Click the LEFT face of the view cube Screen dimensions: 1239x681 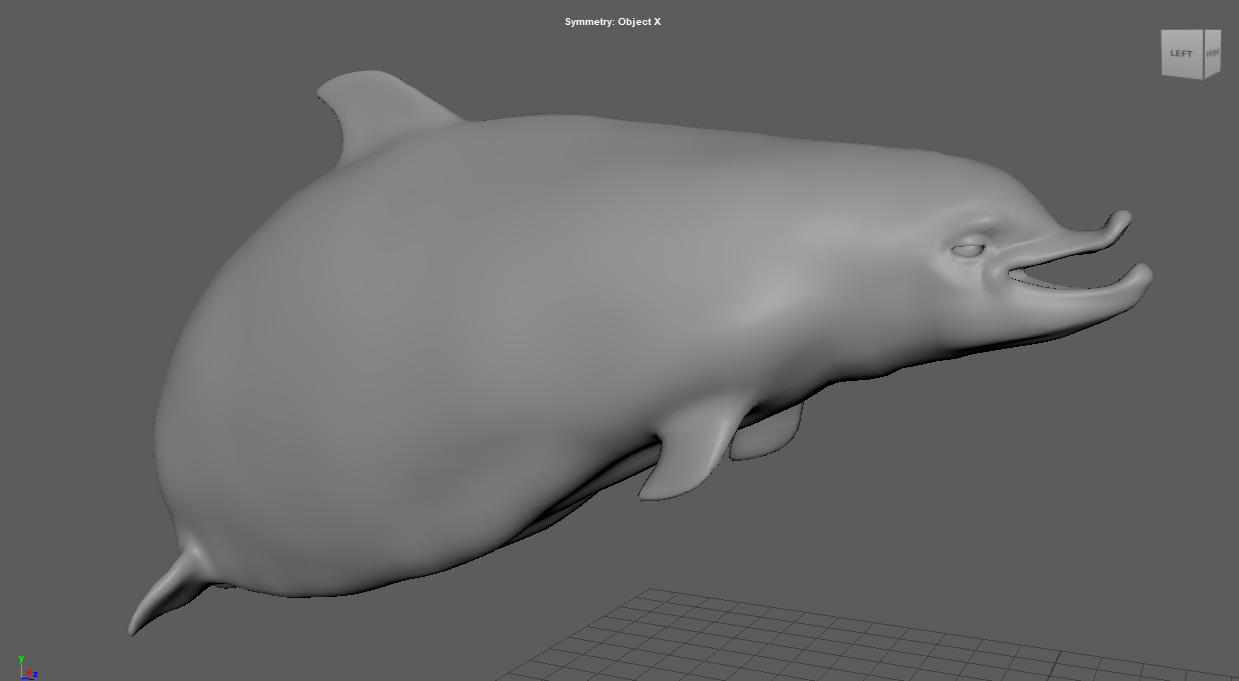1181,53
